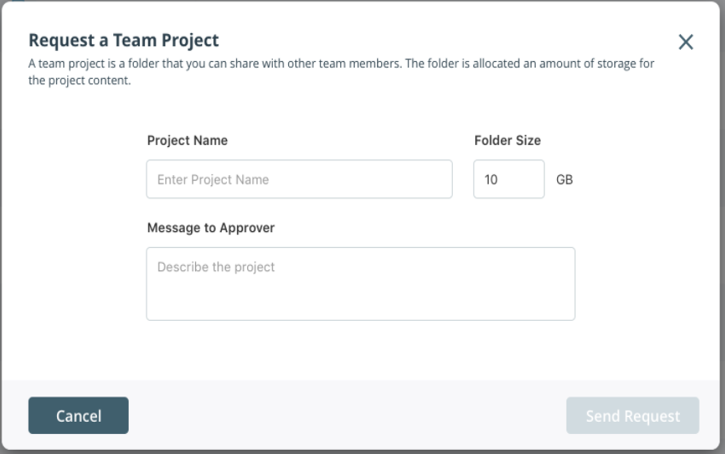Click the "Describe the project" placeholder

(216, 267)
